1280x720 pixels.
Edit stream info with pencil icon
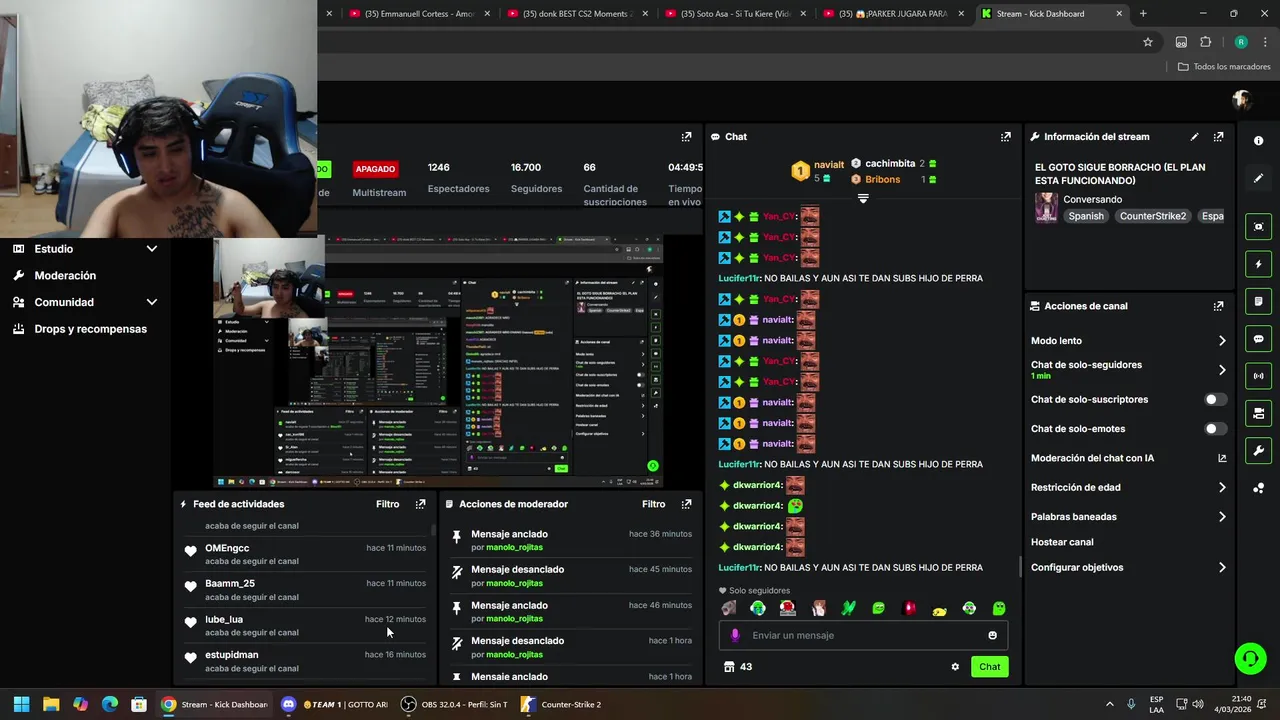1194,137
